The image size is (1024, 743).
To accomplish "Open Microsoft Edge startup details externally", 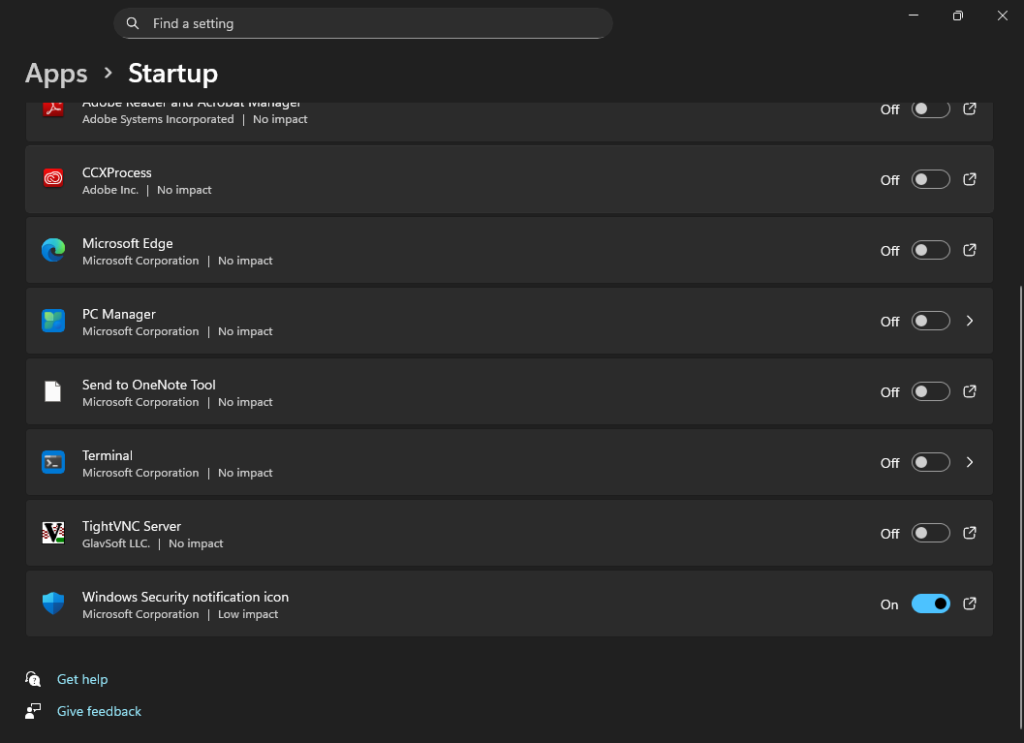I will (969, 250).
